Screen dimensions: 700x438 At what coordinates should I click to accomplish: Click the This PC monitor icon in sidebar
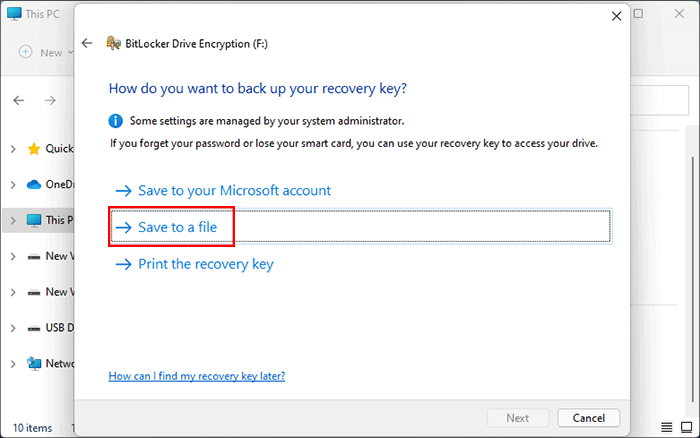pyautogui.click(x=35, y=220)
